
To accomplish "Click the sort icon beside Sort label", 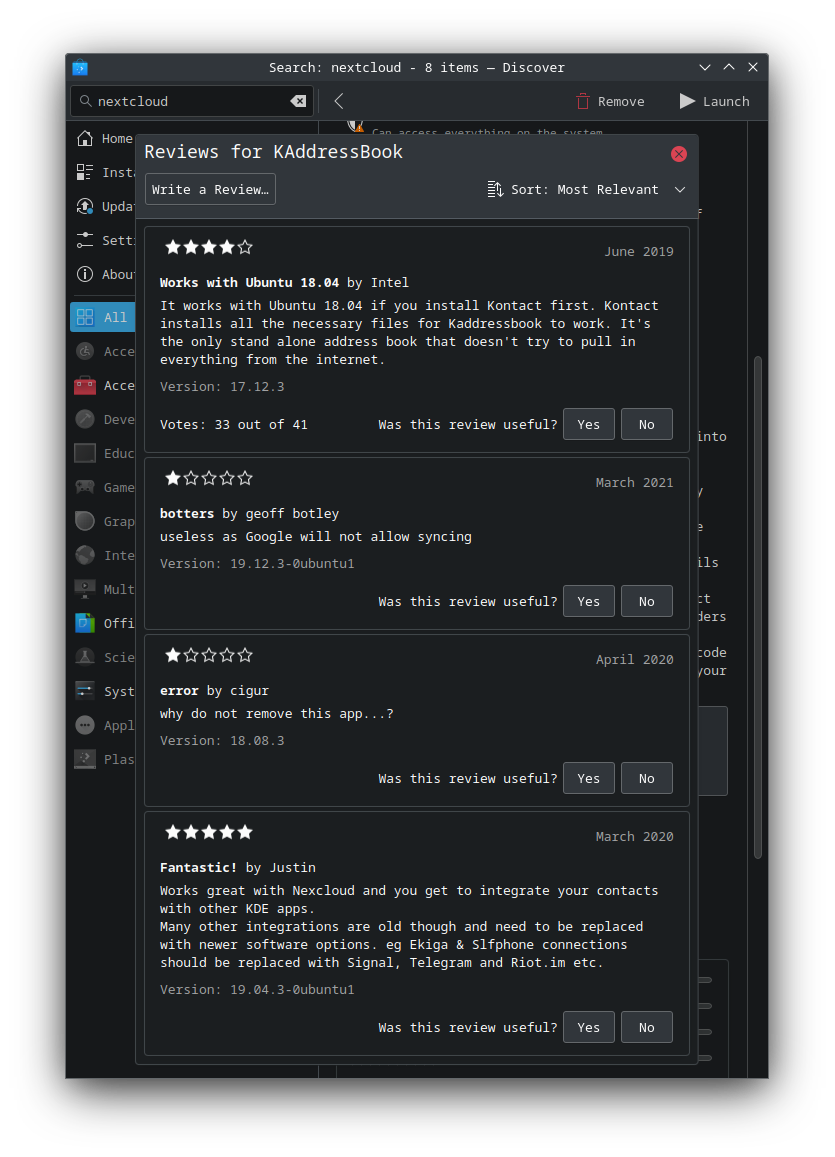I will point(495,190).
